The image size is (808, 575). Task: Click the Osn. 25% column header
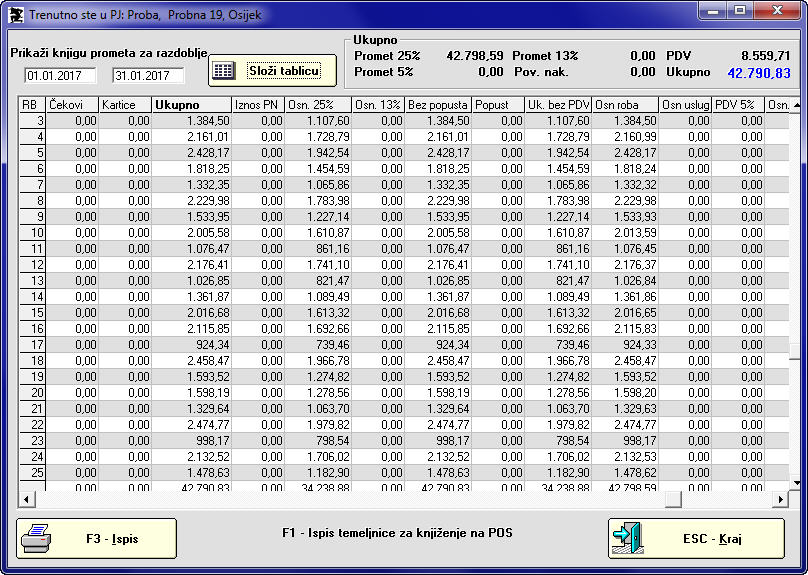(318, 105)
